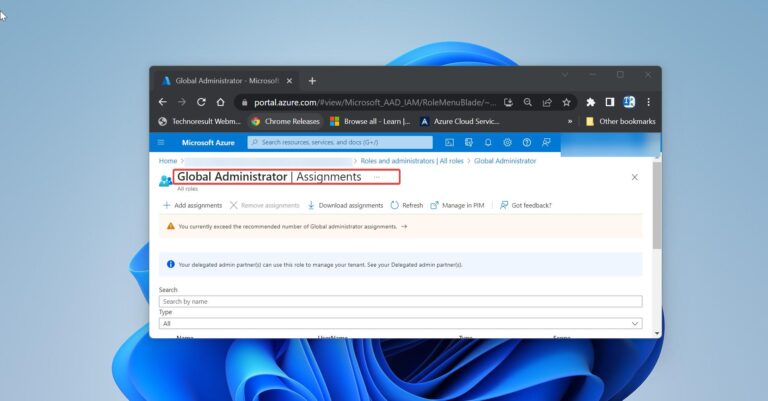Open the Extensions puzzle icon

tap(591, 102)
